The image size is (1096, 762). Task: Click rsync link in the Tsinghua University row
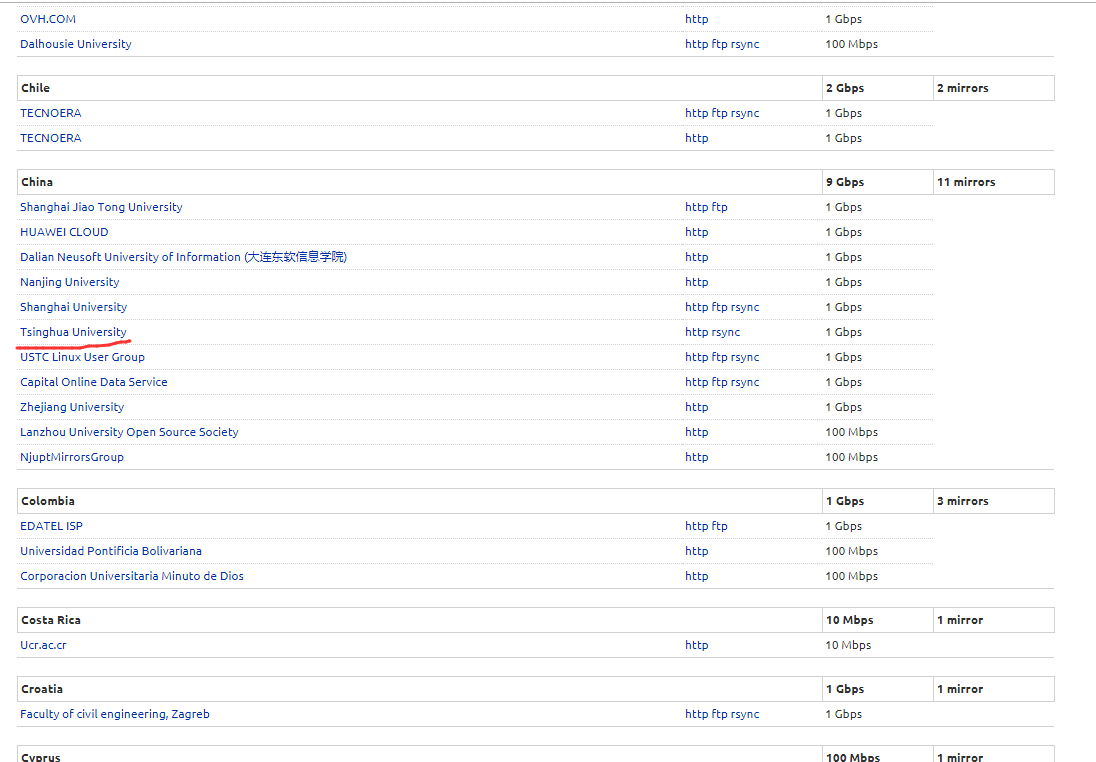[x=726, y=332]
